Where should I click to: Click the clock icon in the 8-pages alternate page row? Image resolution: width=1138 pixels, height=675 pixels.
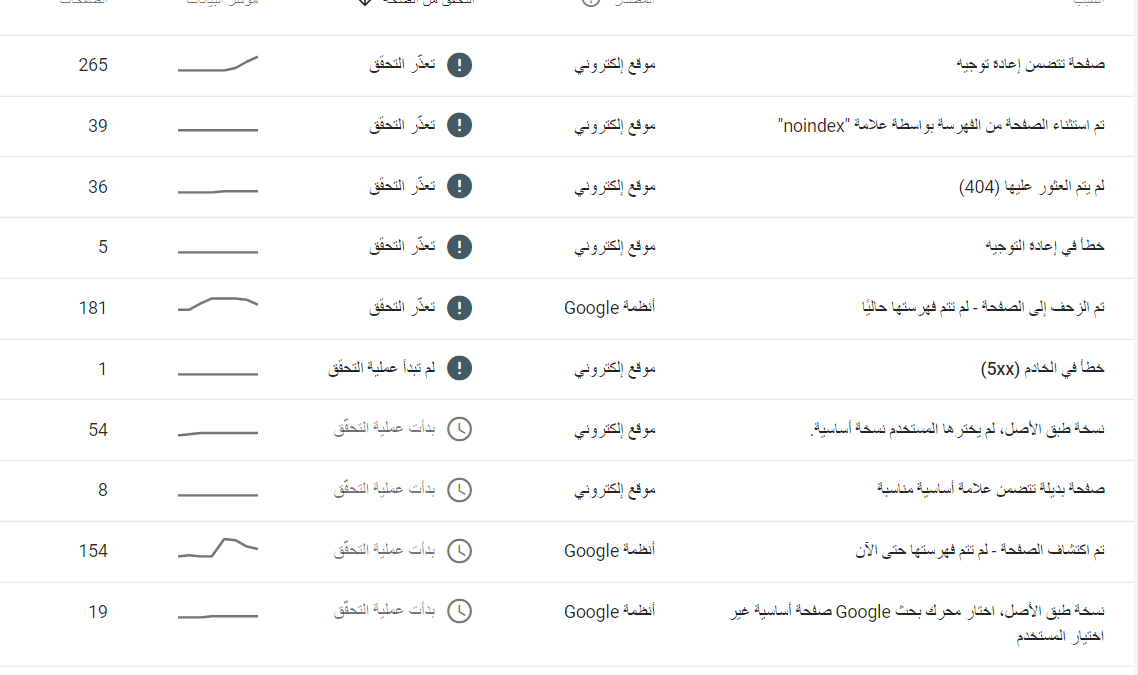459,490
